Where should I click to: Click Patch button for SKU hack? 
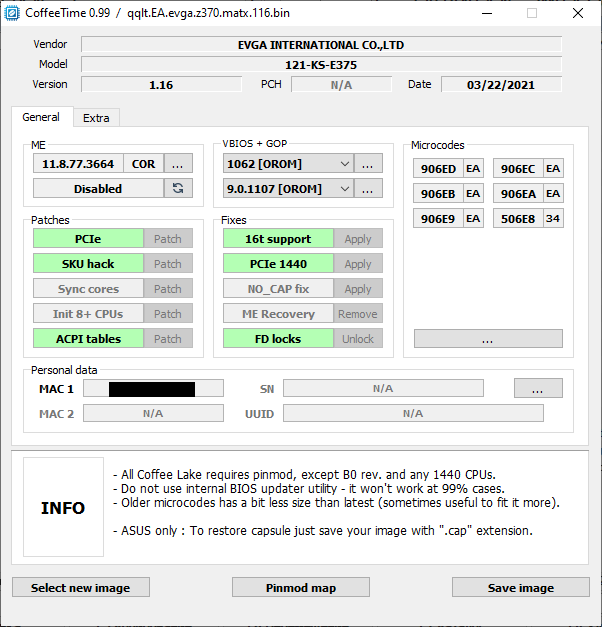point(168,264)
